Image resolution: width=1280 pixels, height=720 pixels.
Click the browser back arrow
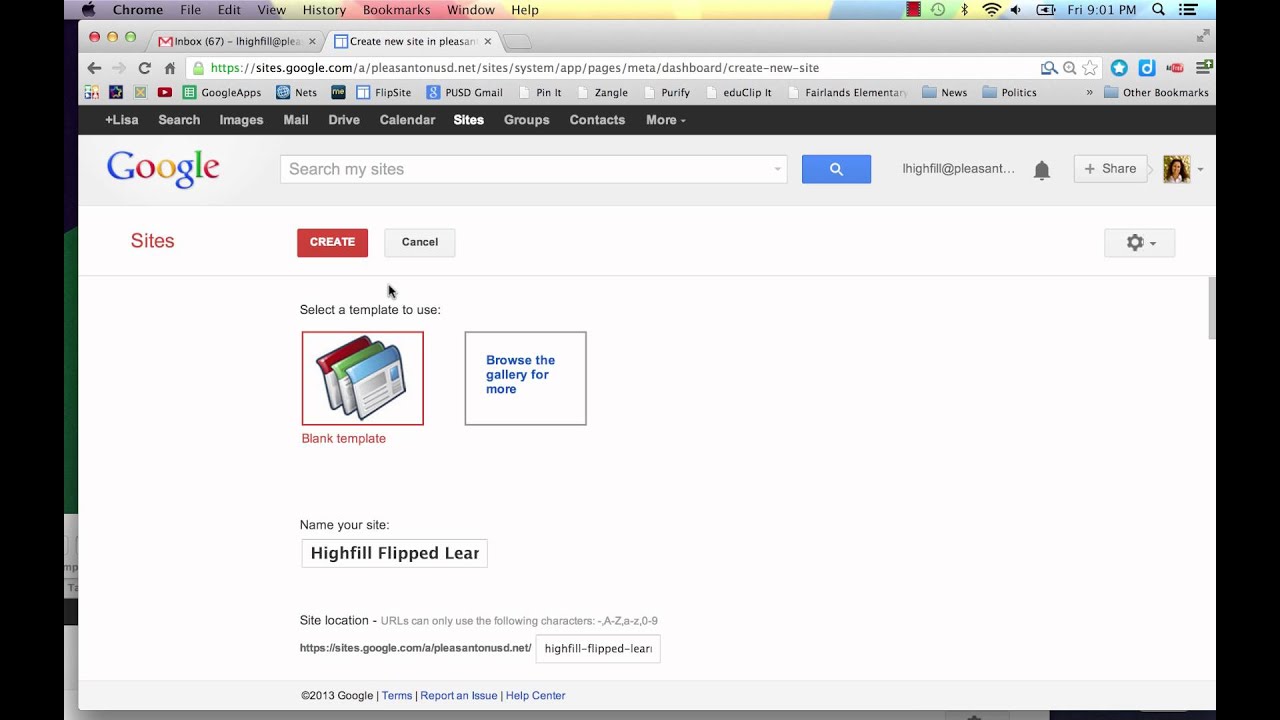pos(94,68)
